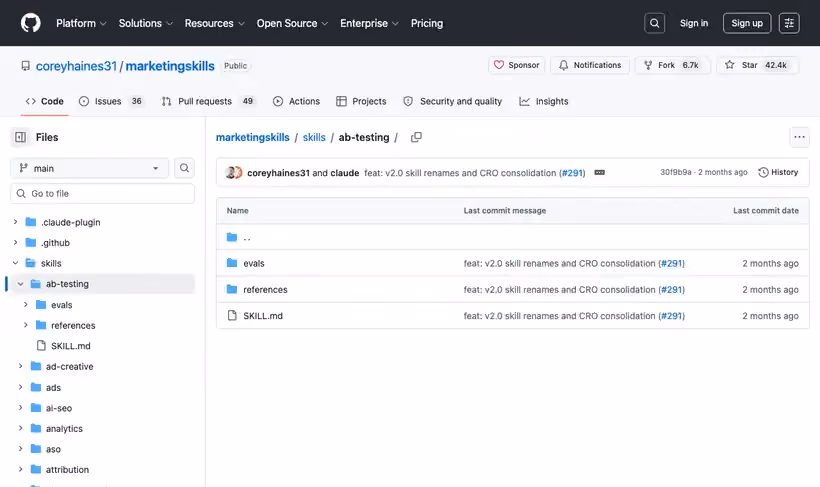Open the aso folder in tree
Screen dimensions: 820x487
[x=53, y=449]
